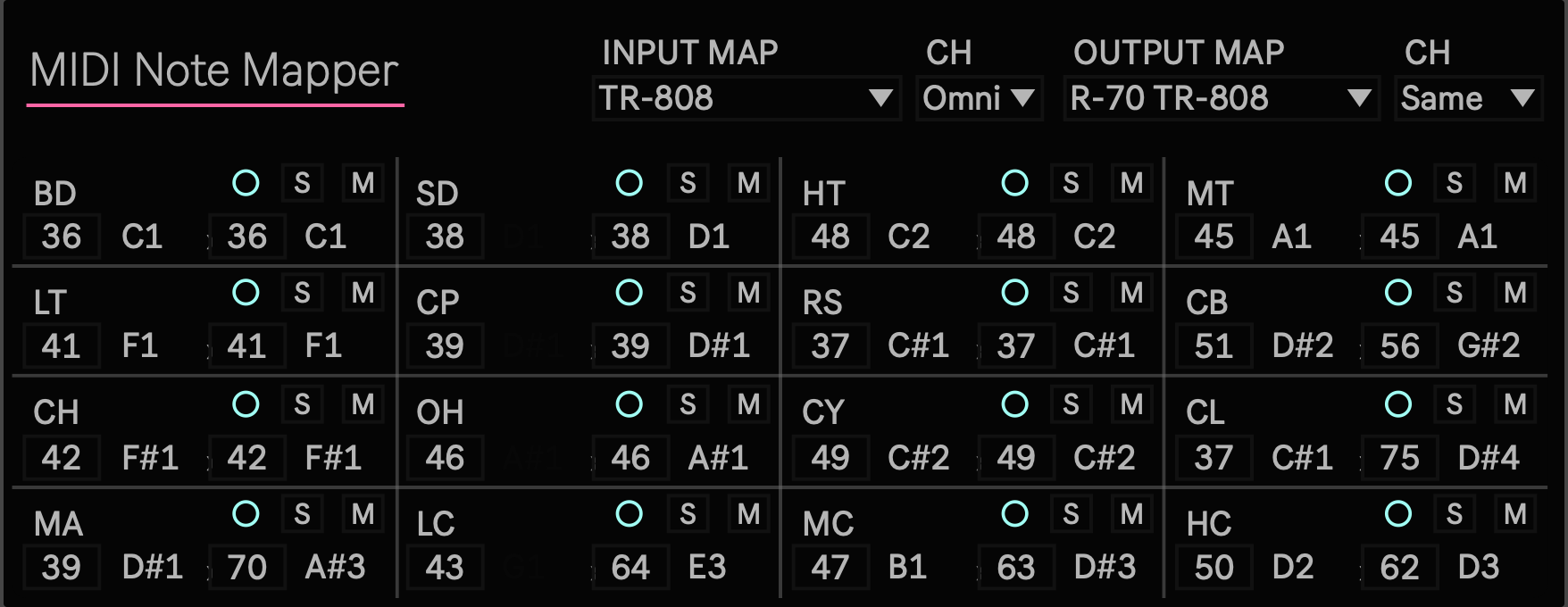Click the G#2 output note name
The width and height of the screenshot is (1568, 607).
click(x=1489, y=345)
